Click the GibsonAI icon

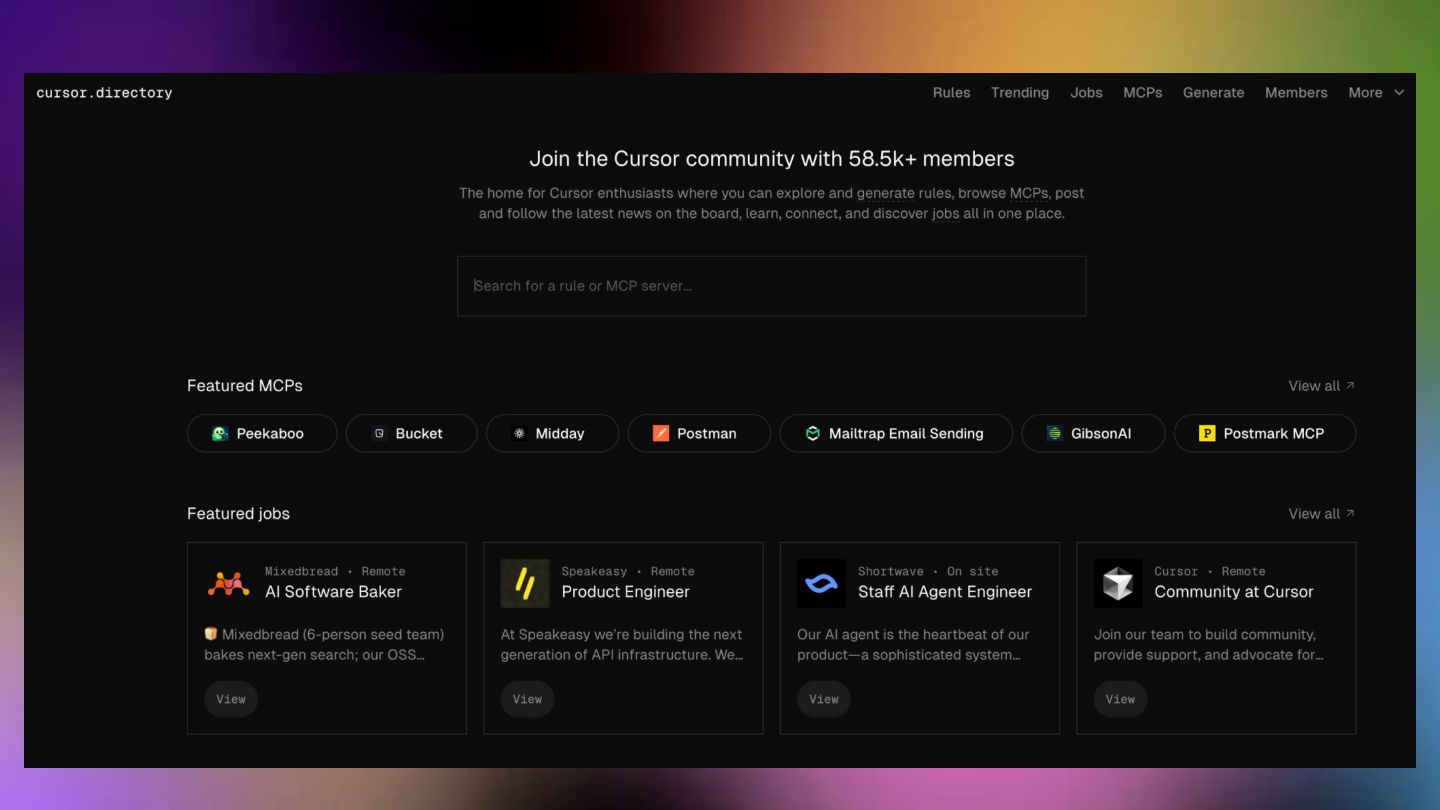1054,433
